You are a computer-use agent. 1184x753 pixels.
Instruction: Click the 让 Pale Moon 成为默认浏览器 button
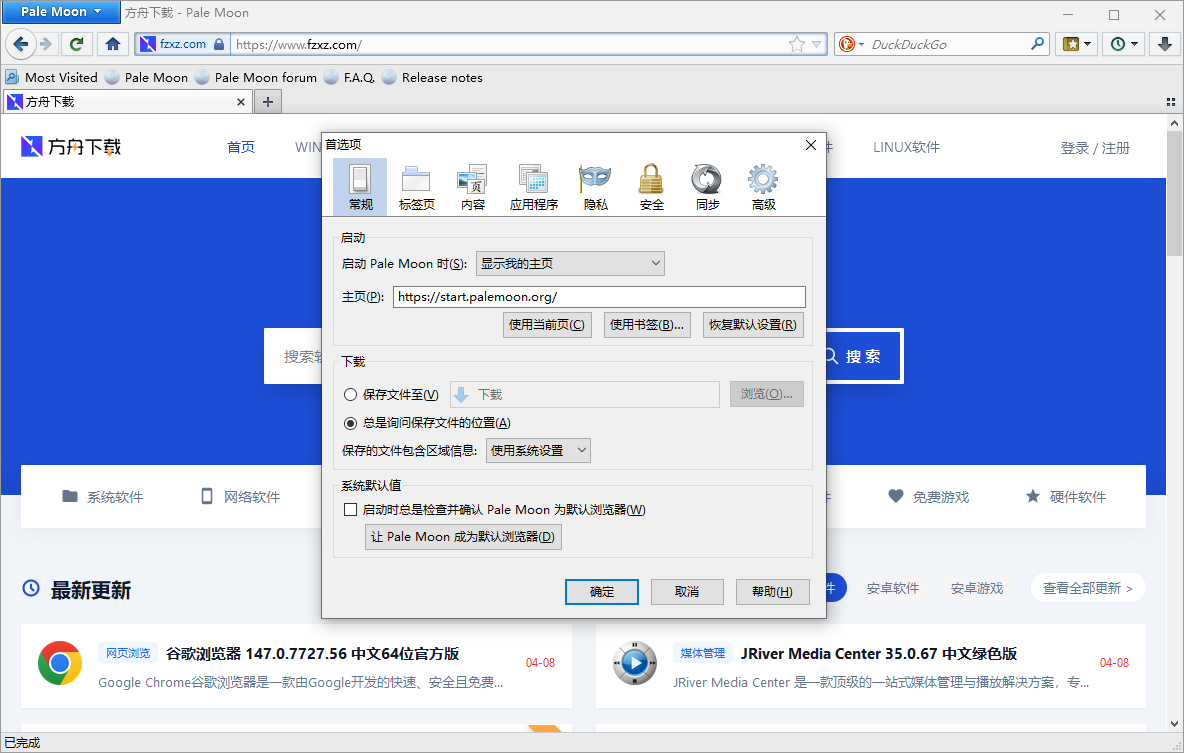[463, 536]
